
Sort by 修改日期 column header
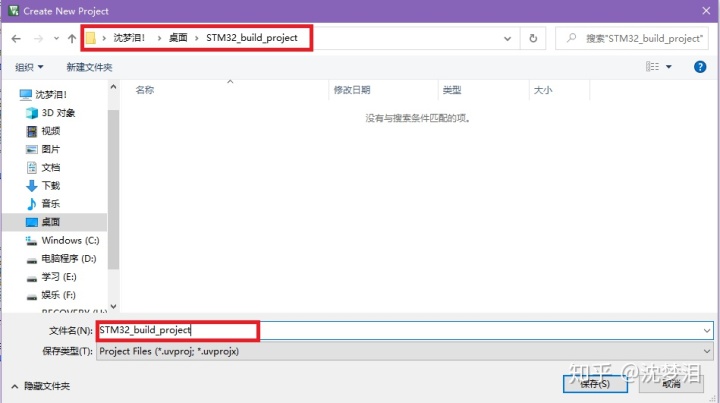352,90
